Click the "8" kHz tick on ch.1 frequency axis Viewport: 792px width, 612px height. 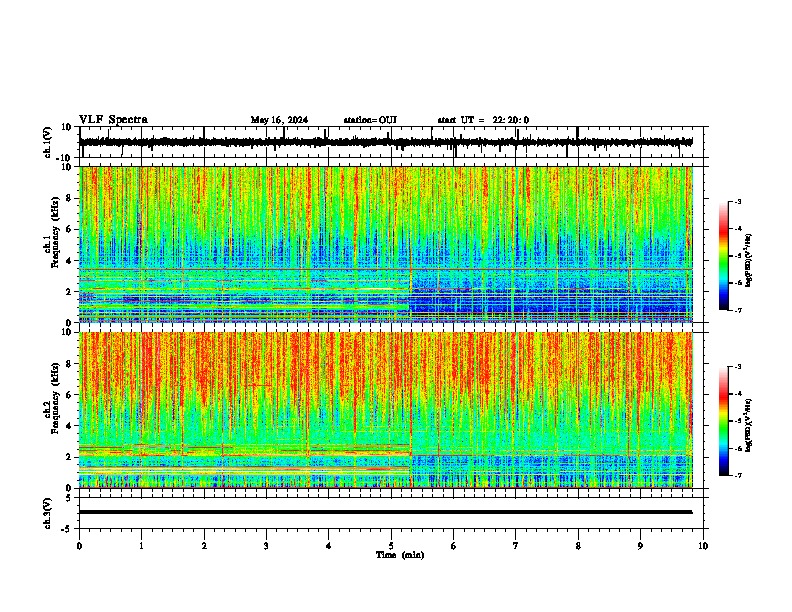point(69,198)
